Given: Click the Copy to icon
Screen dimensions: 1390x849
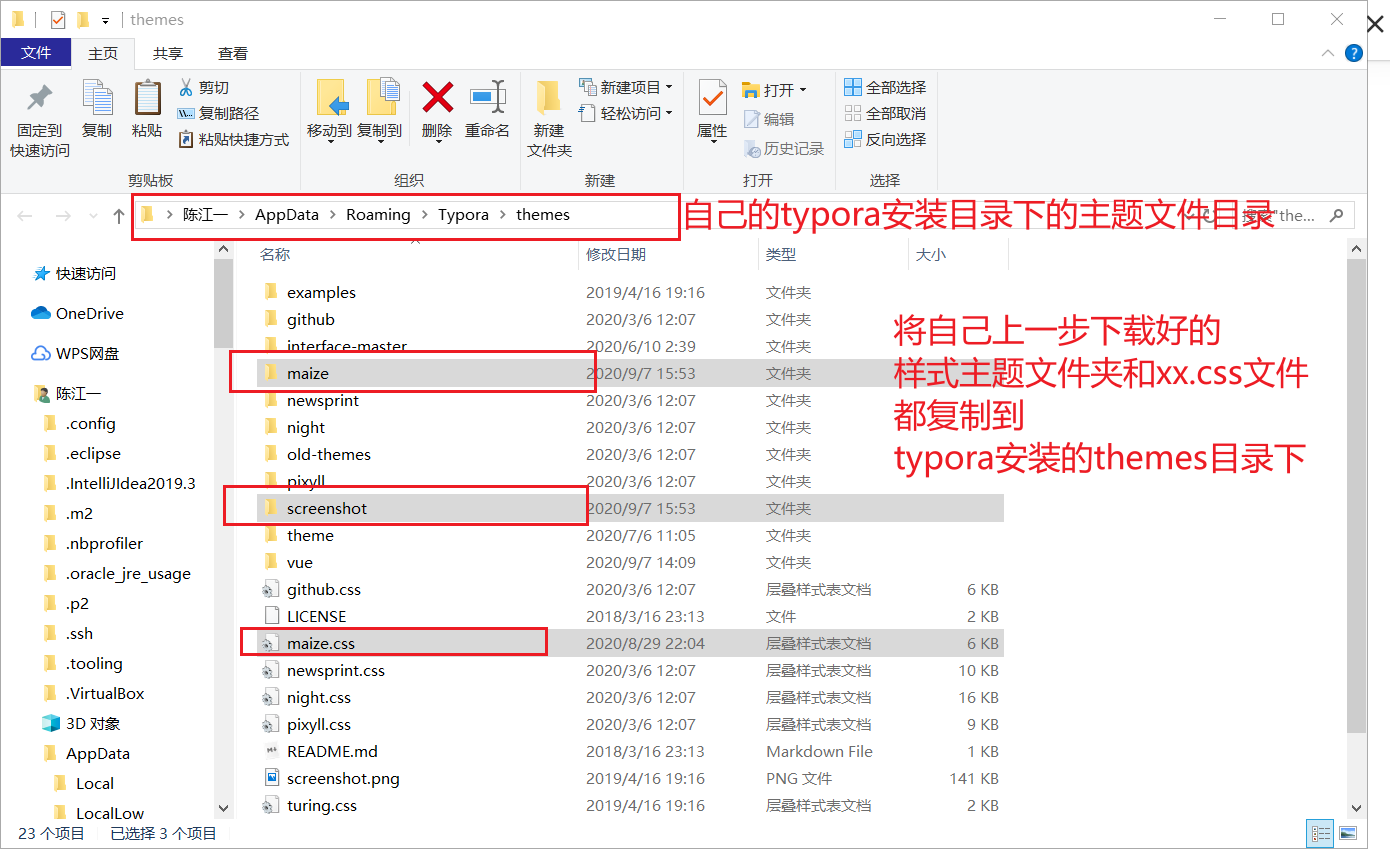Looking at the screenshot, I should coord(382,98).
